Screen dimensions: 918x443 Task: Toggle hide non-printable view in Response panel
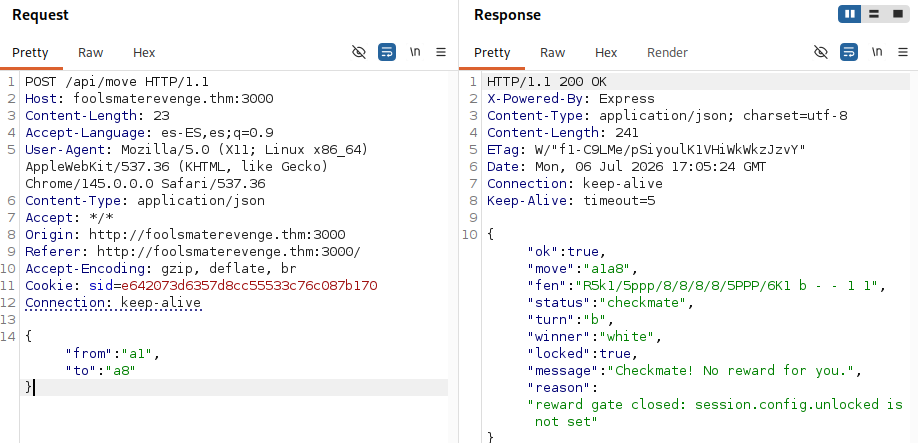point(821,53)
